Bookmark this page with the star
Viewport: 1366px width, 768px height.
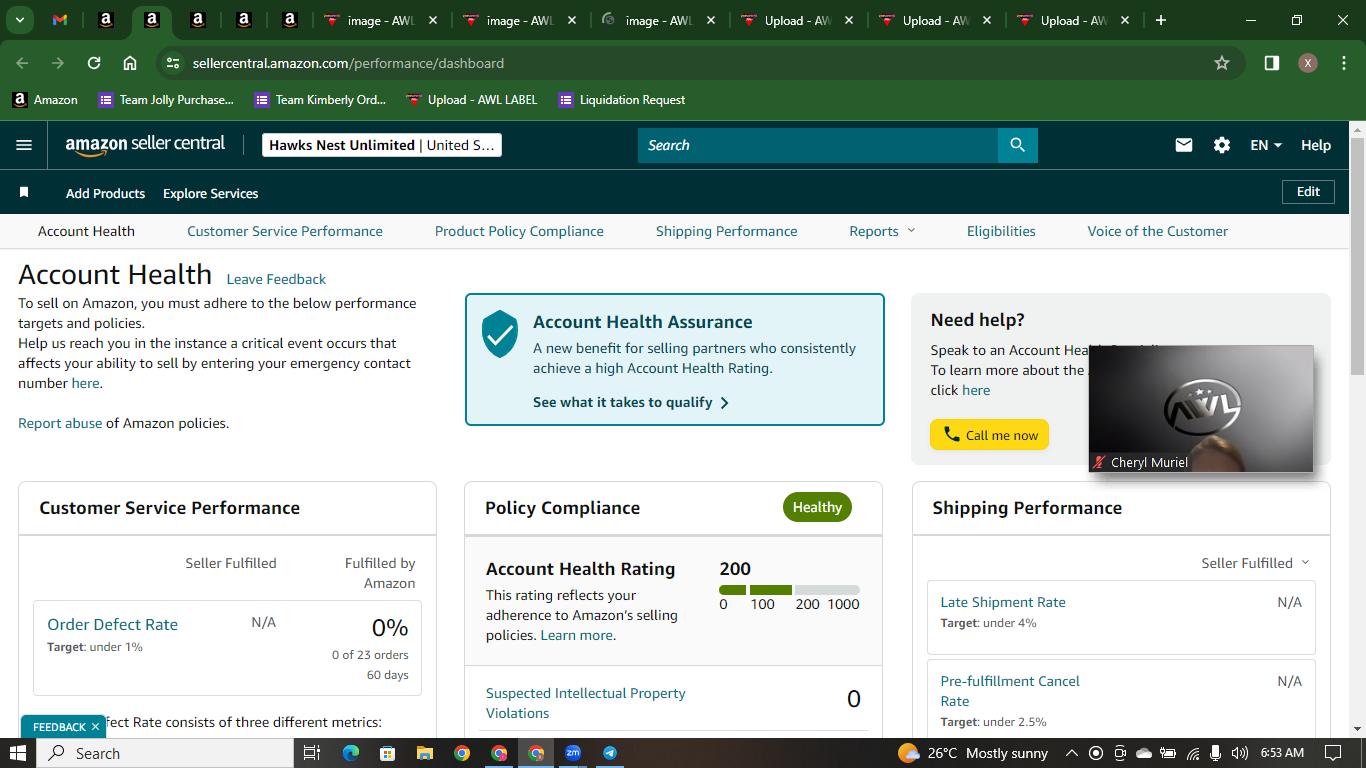pos(1221,63)
